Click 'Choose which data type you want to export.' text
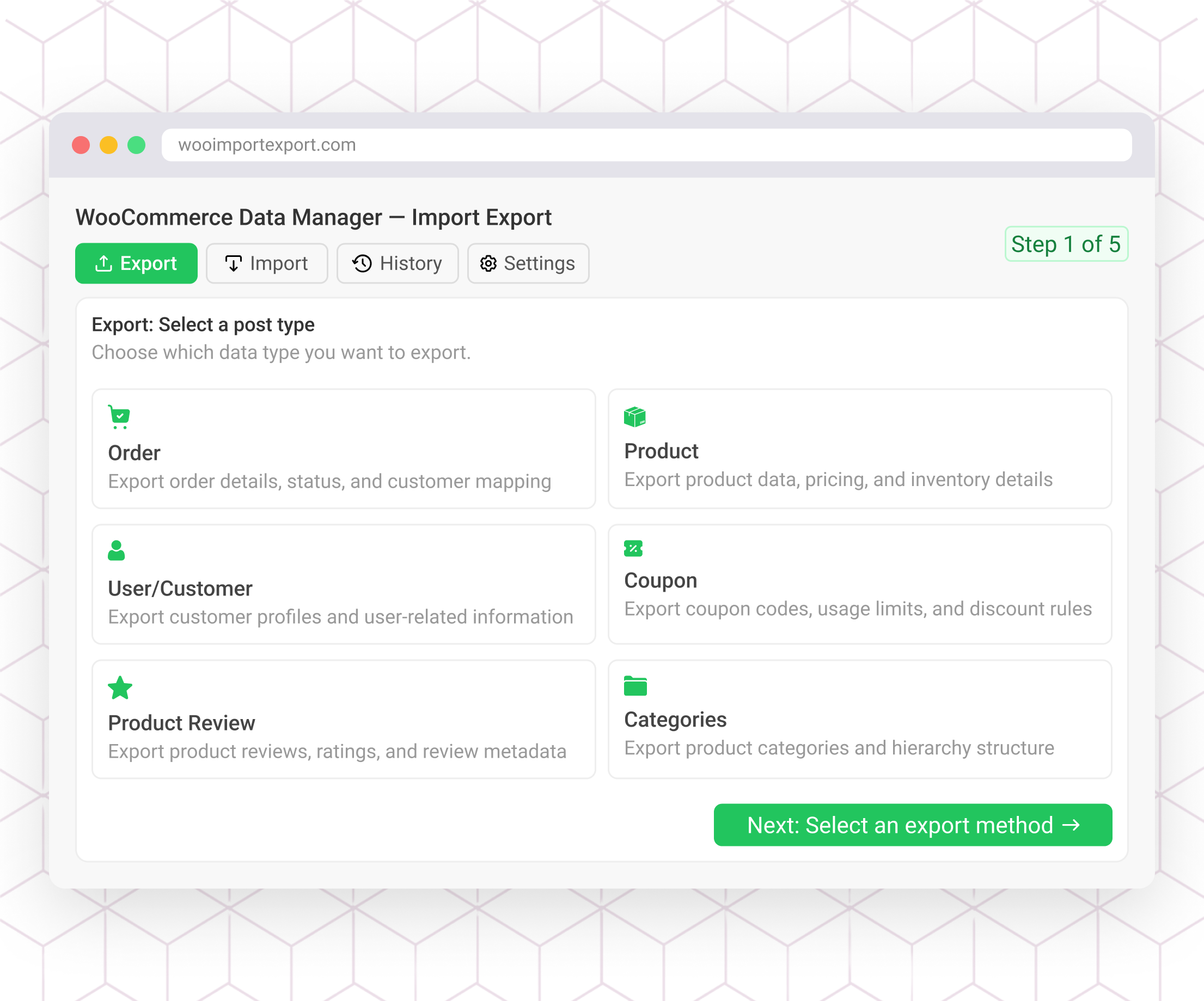 [x=281, y=352]
